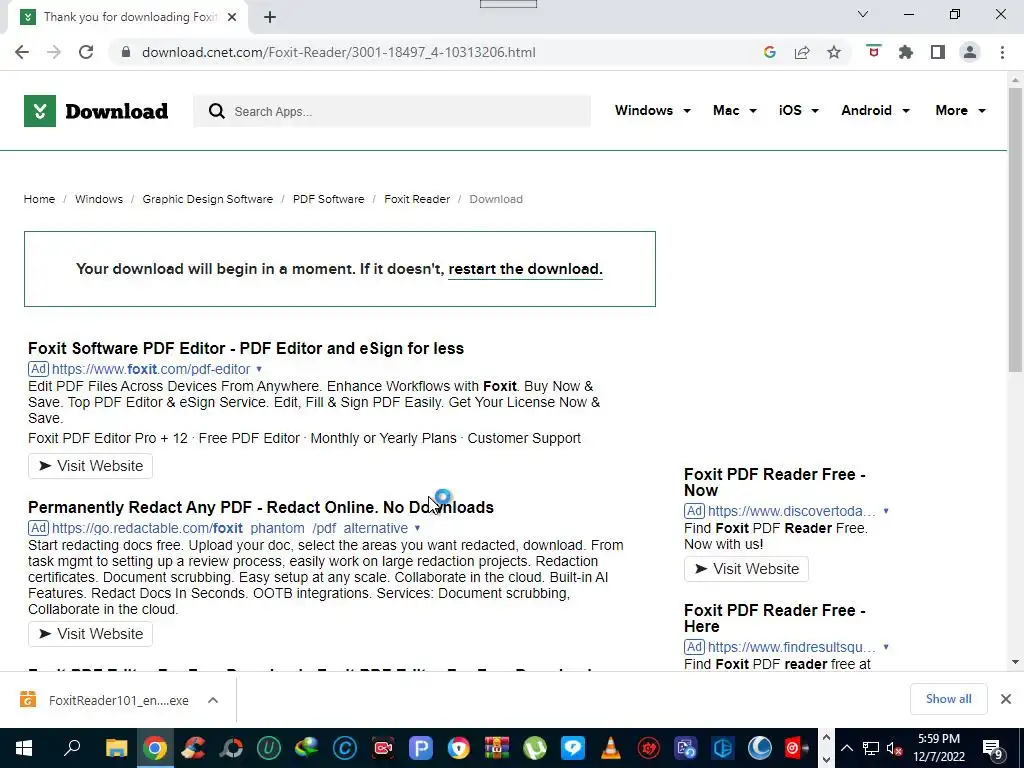Image resolution: width=1024 pixels, height=768 pixels.
Task: Click 'restart the download' link
Action: coord(525,269)
